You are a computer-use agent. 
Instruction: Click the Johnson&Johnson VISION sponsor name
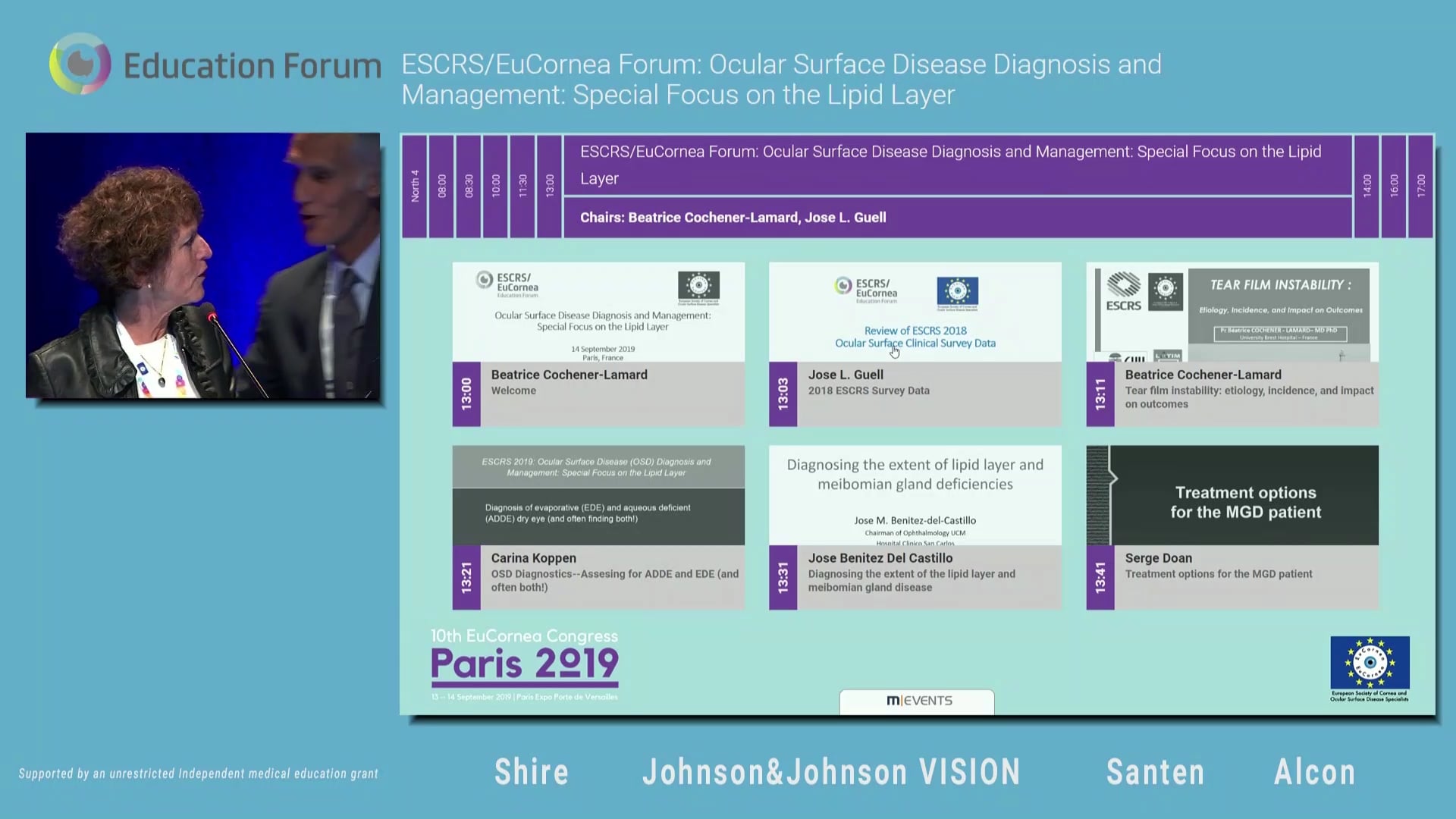pyautogui.click(x=831, y=772)
